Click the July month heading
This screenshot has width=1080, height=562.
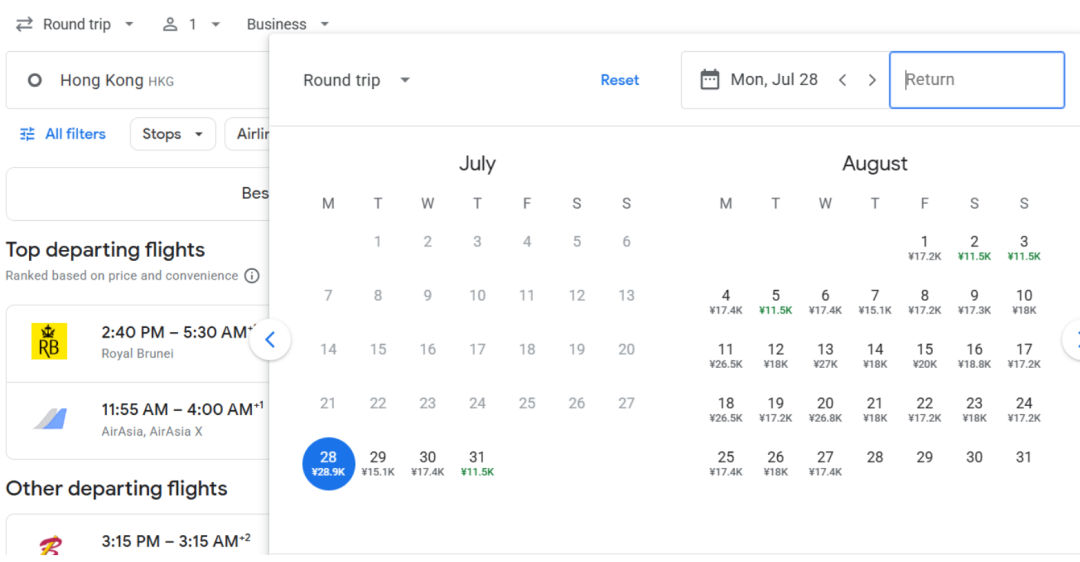477,163
